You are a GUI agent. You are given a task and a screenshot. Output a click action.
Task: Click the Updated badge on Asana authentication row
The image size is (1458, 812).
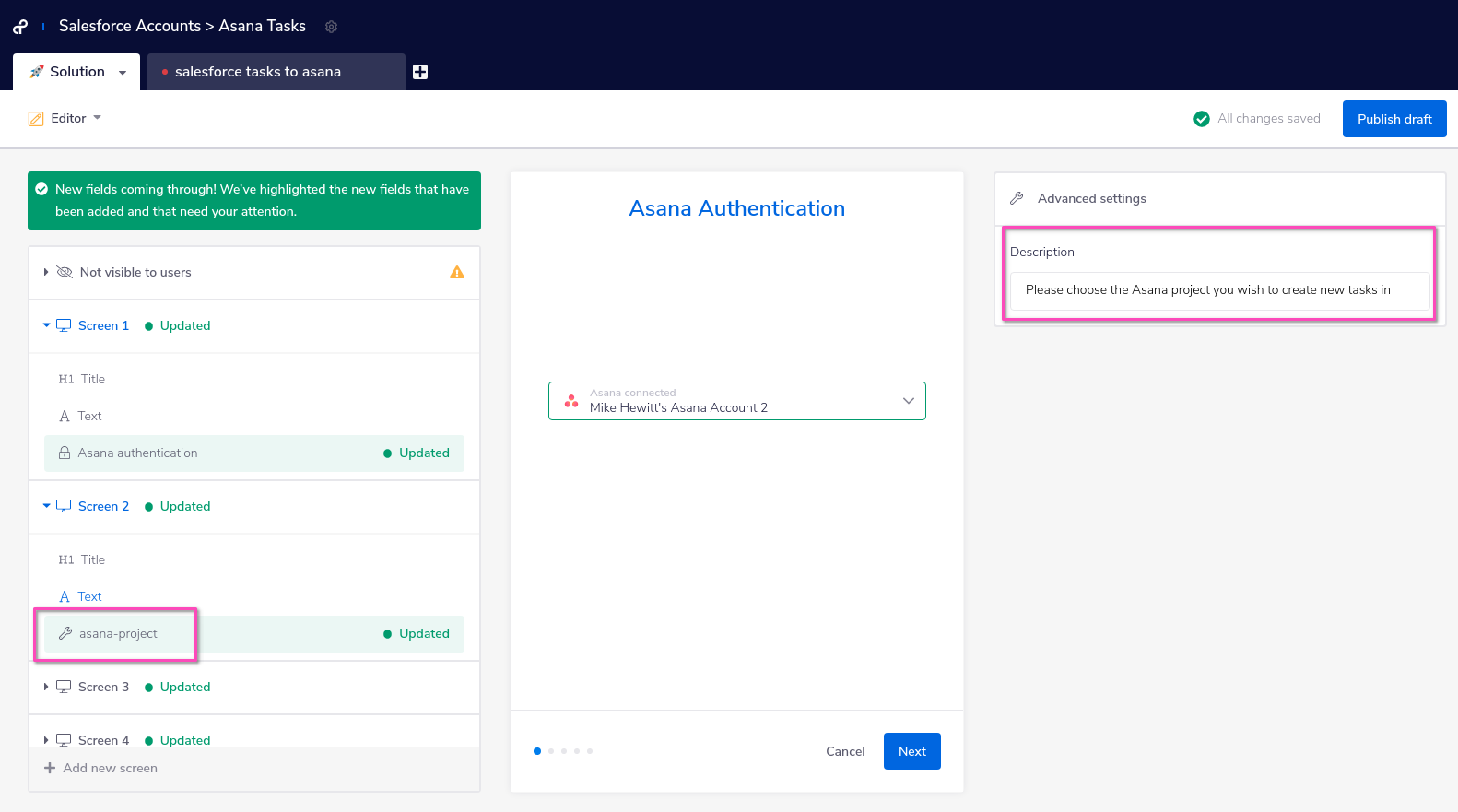pos(417,453)
